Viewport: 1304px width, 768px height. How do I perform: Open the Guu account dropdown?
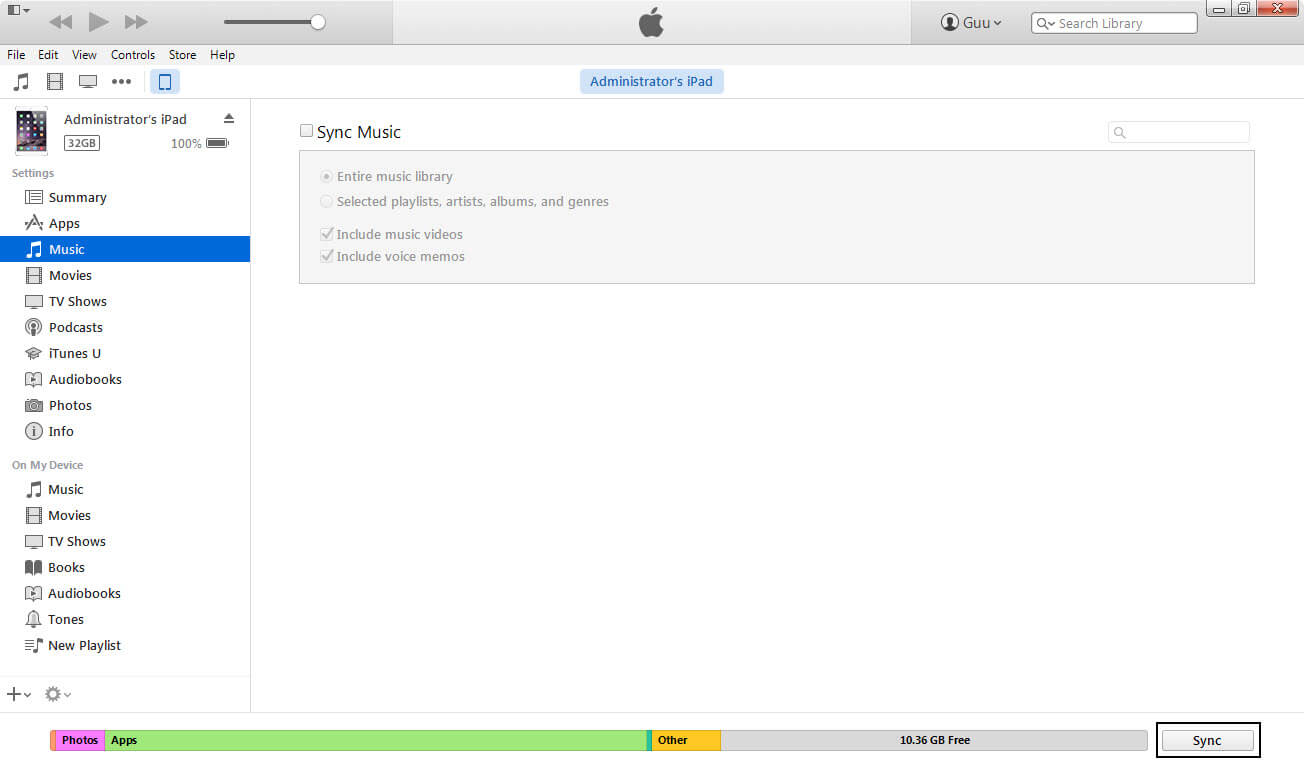(x=972, y=22)
